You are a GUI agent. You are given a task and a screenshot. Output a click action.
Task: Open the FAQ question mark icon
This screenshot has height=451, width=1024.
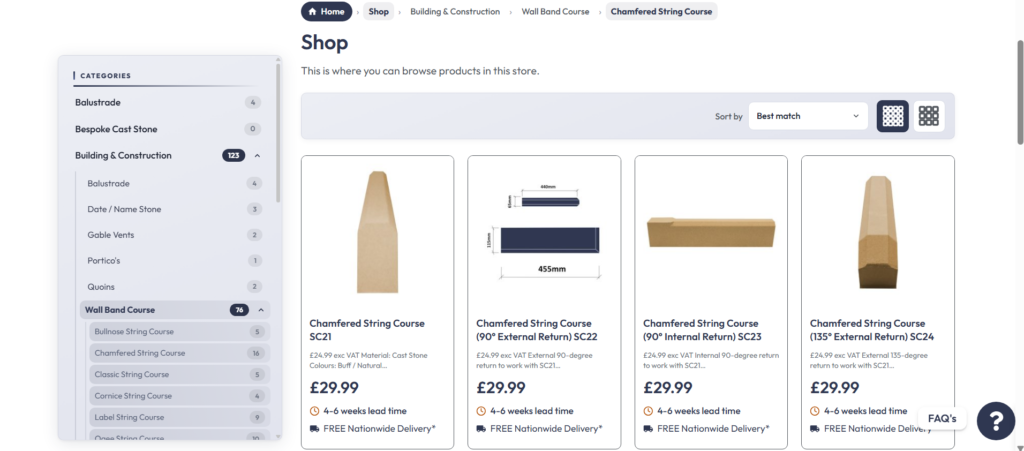pos(995,421)
